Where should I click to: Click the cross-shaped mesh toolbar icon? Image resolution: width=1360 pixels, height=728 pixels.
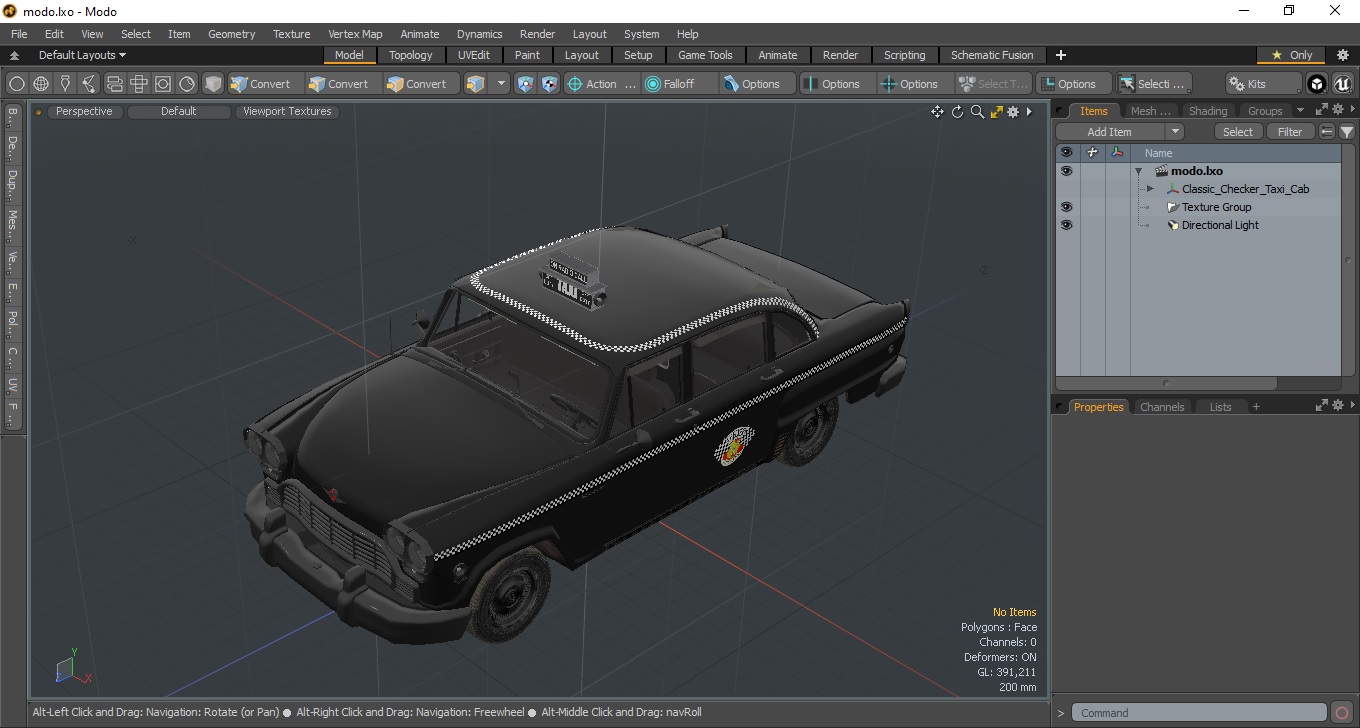tap(139, 84)
